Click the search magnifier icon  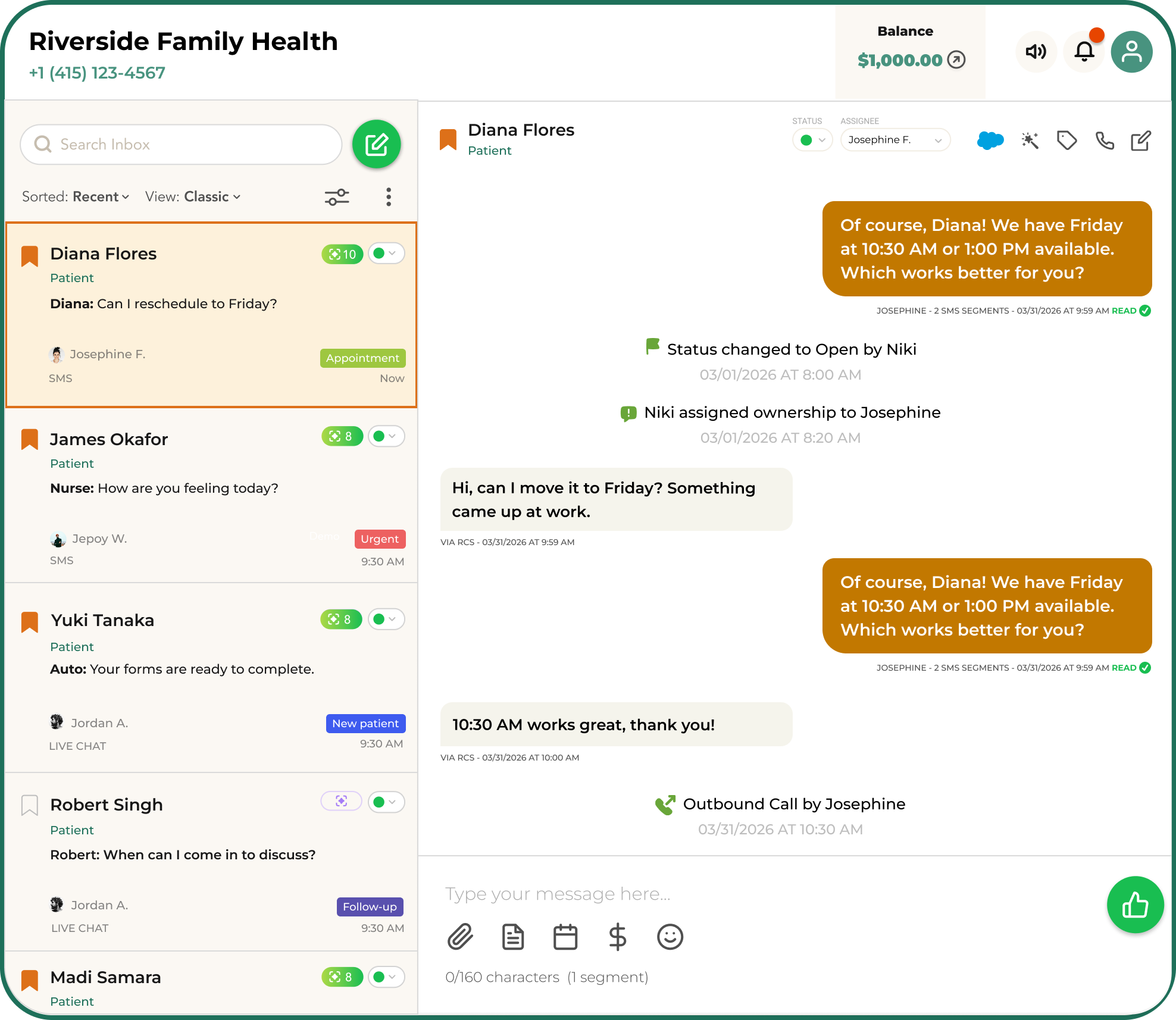(43, 144)
